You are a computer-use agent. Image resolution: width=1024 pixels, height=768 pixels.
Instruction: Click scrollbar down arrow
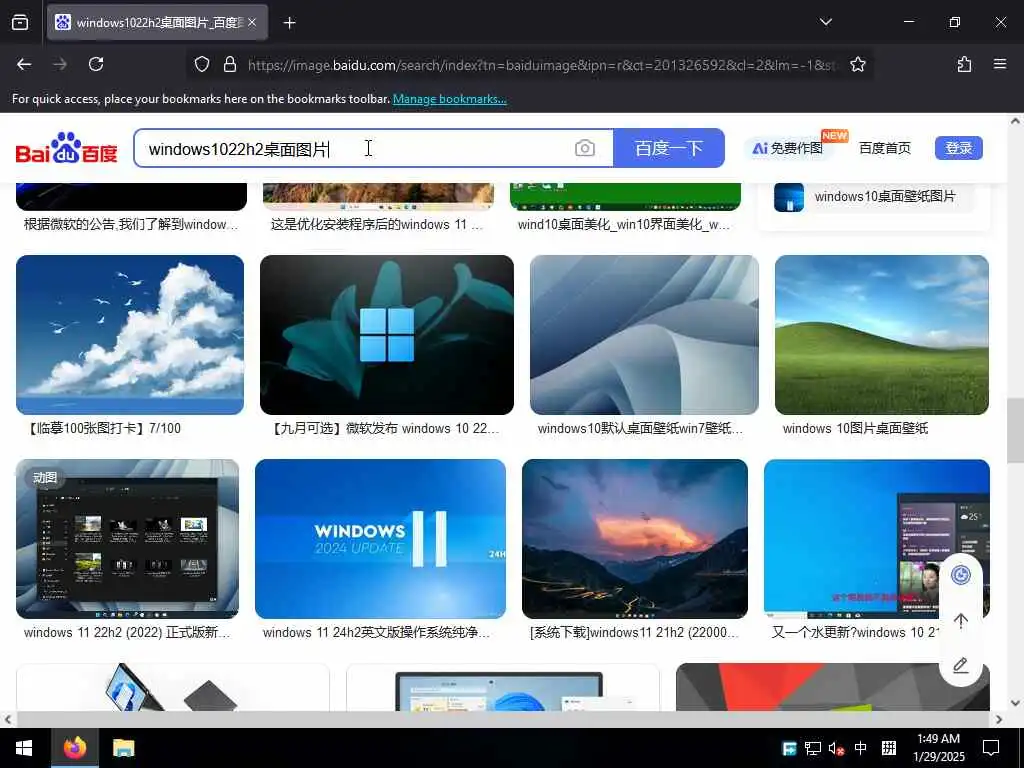pos(1015,703)
